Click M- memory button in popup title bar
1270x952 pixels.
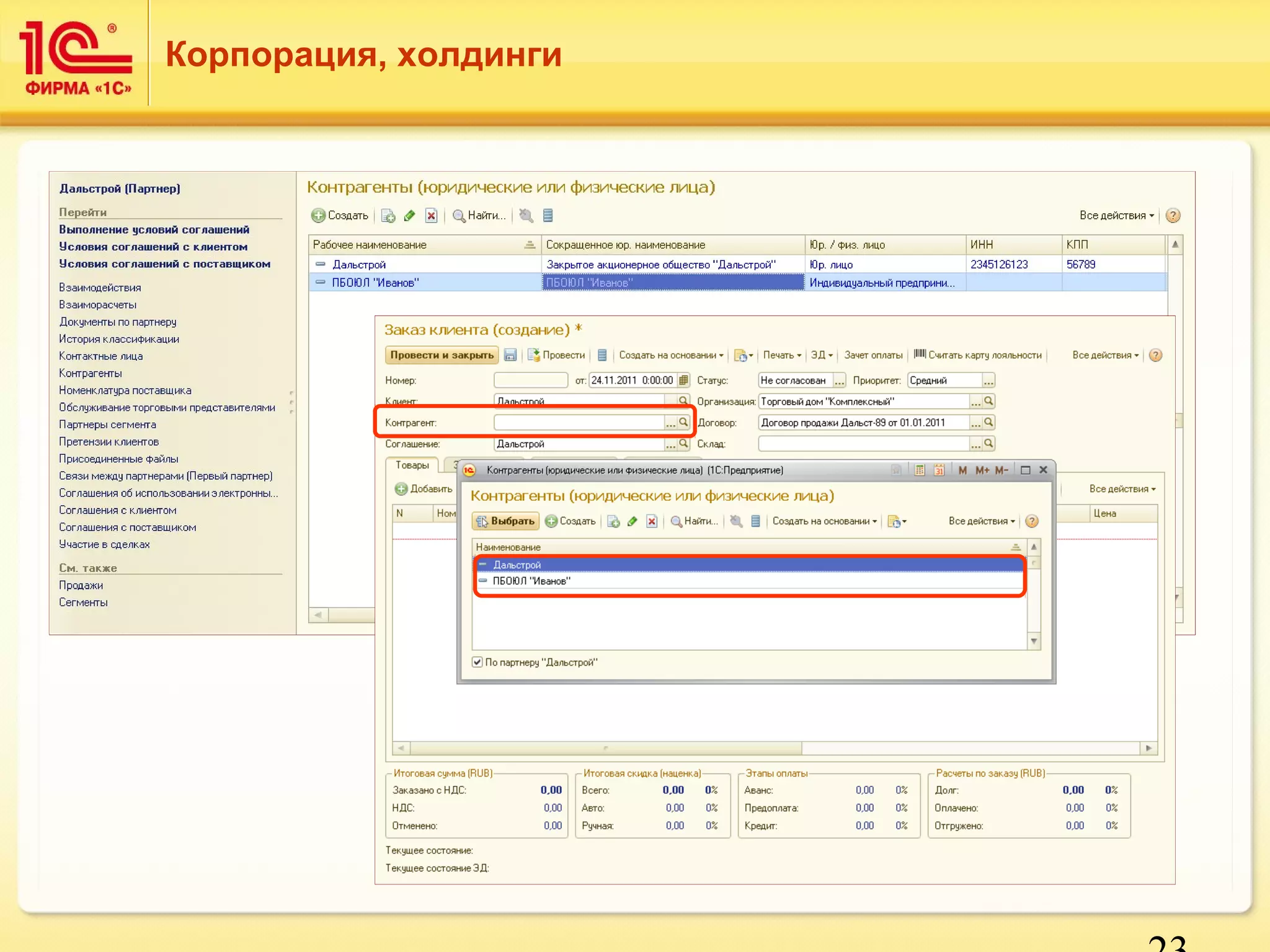click(x=1001, y=470)
